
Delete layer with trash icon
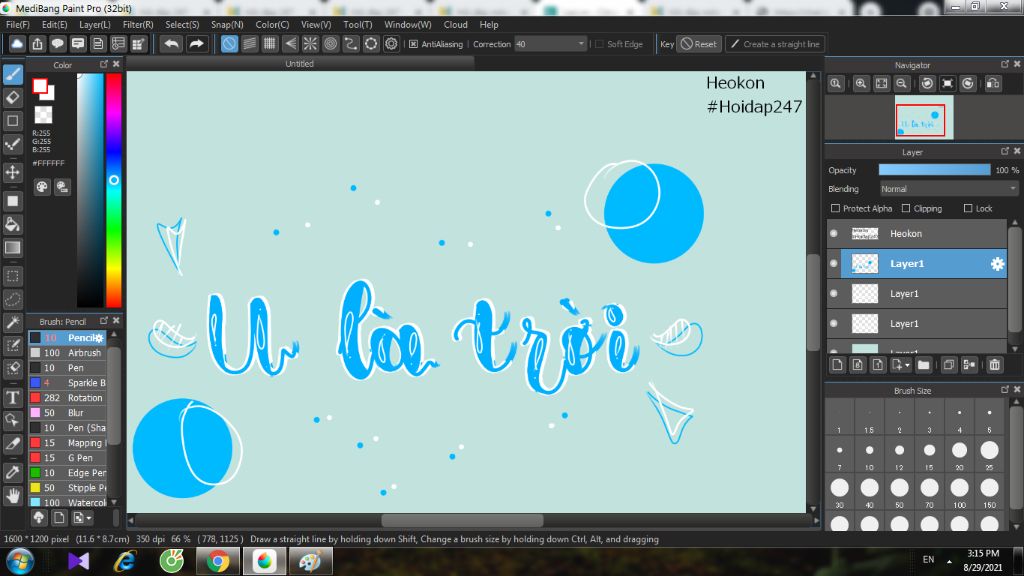[x=995, y=365]
